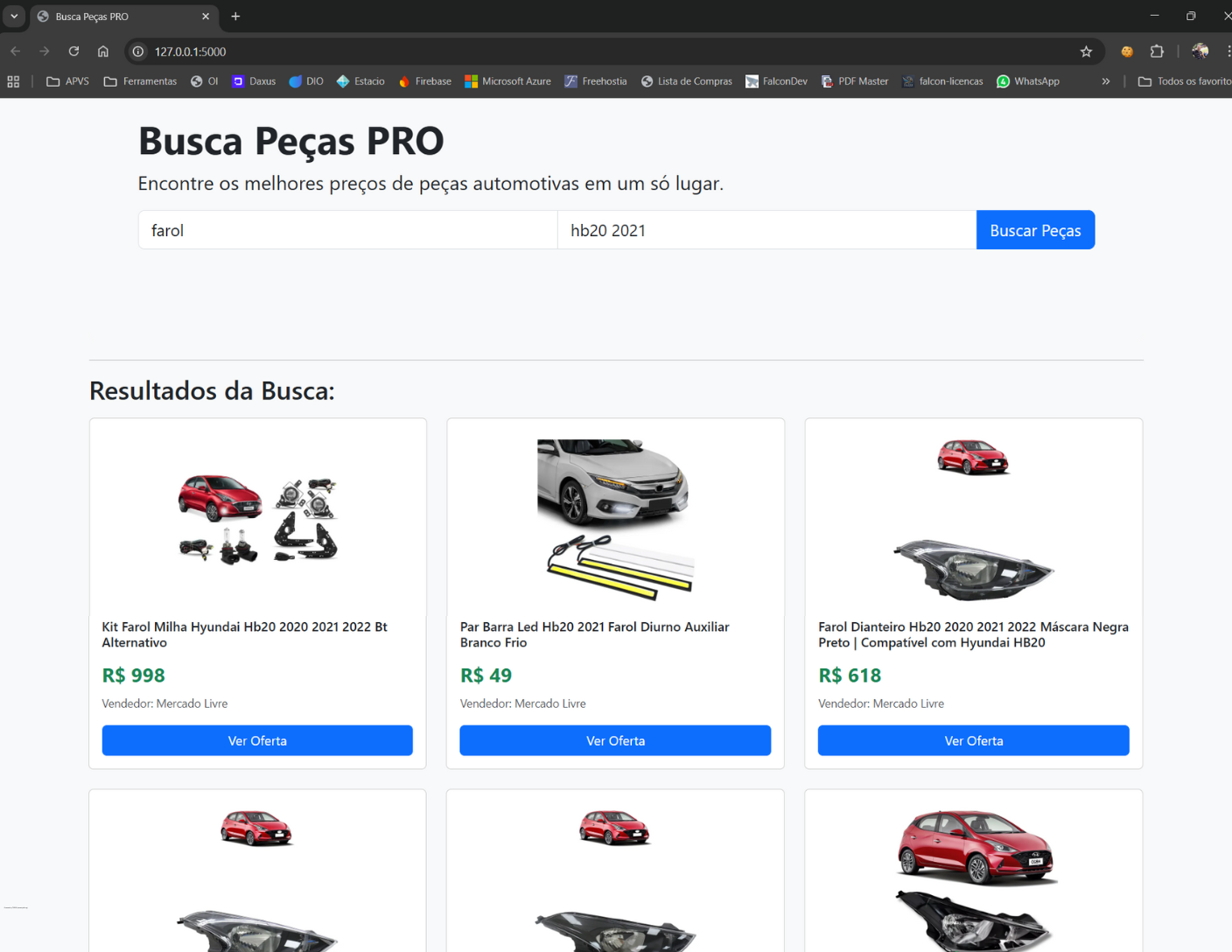Click the browser home icon
The height and width of the screenshot is (952, 1232).
tap(103, 52)
